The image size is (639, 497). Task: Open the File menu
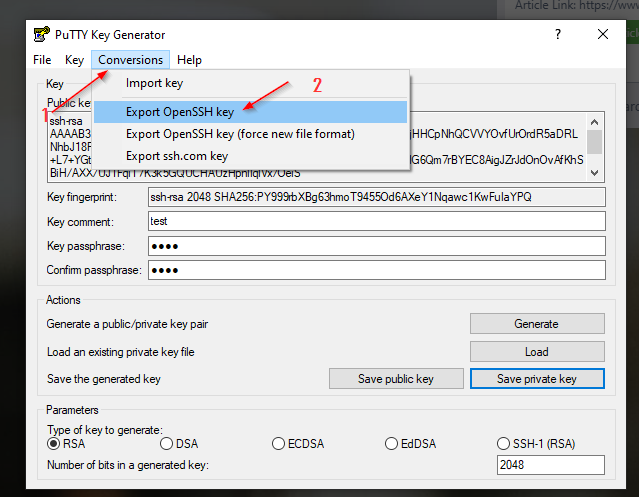click(42, 60)
